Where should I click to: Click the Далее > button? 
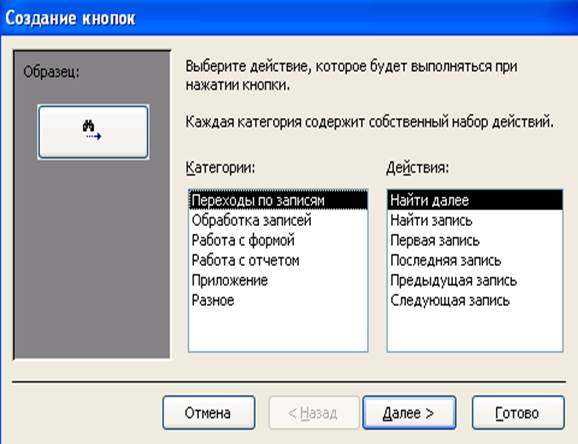(x=409, y=413)
